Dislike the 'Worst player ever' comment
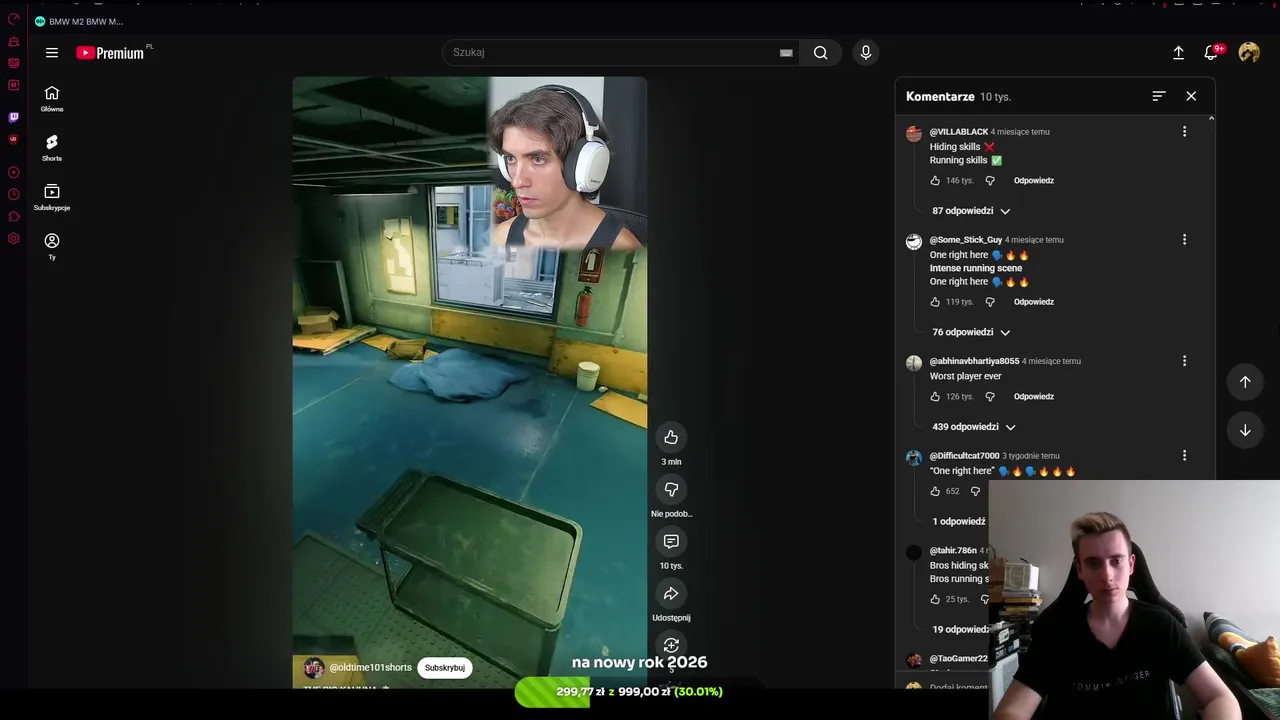1280x720 pixels. tap(990, 397)
